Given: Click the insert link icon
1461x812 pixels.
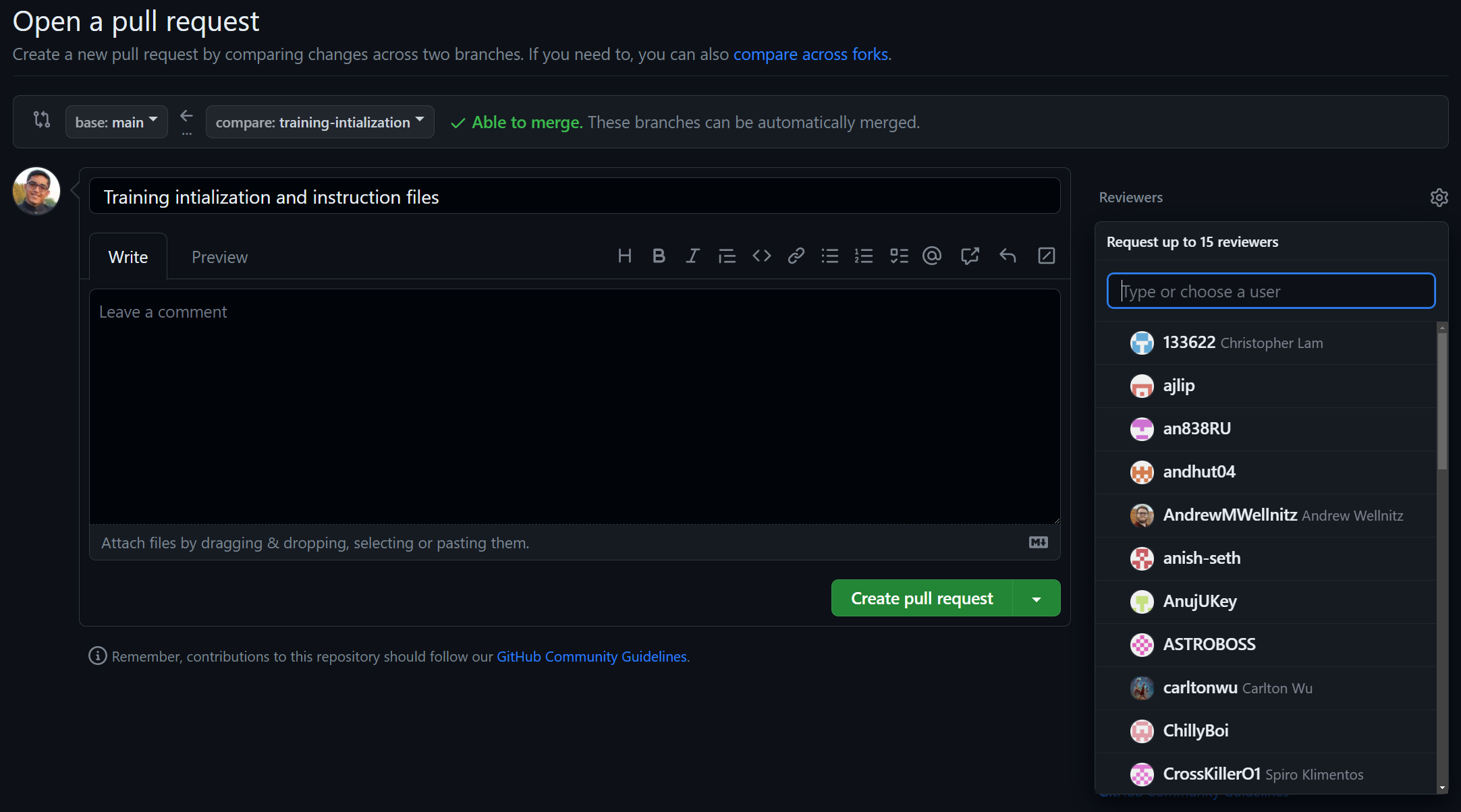Looking at the screenshot, I should (x=795, y=255).
